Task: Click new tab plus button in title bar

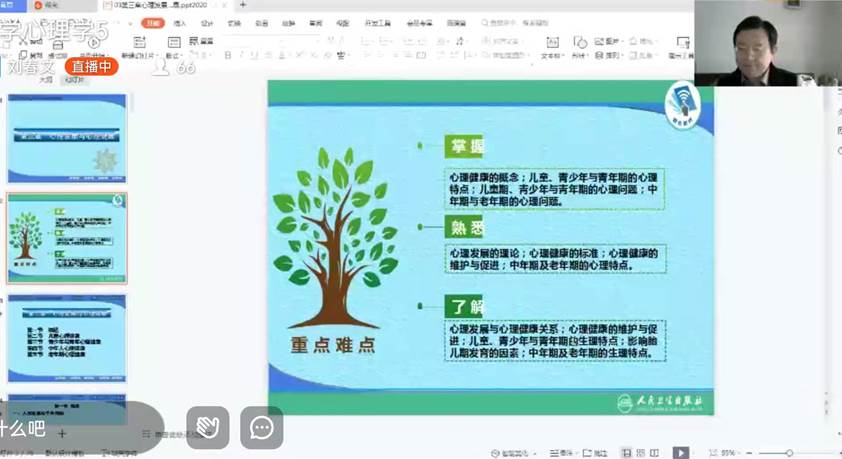Action: click(243, 5)
